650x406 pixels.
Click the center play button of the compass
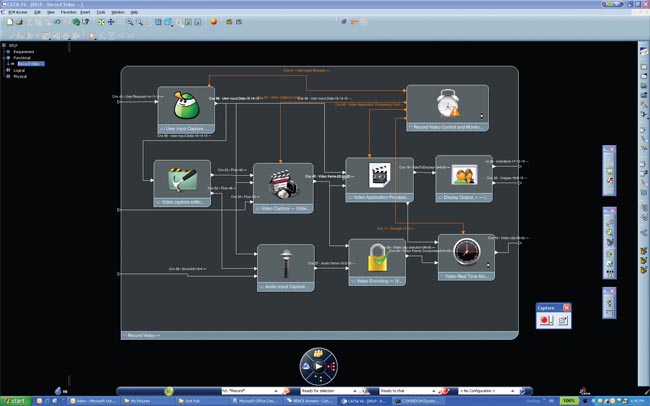click(x=318, y=366)
